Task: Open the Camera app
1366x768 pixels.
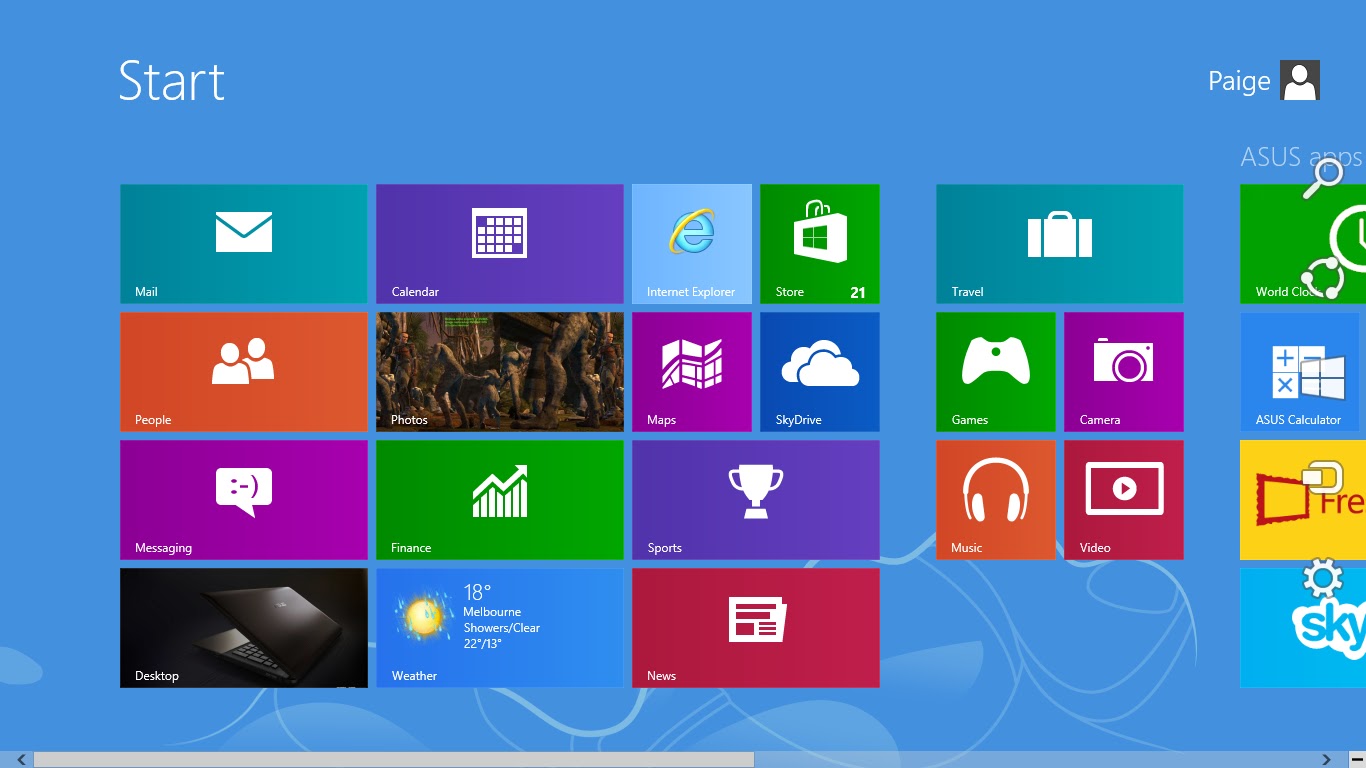Action: click(x=1123, y=371)
